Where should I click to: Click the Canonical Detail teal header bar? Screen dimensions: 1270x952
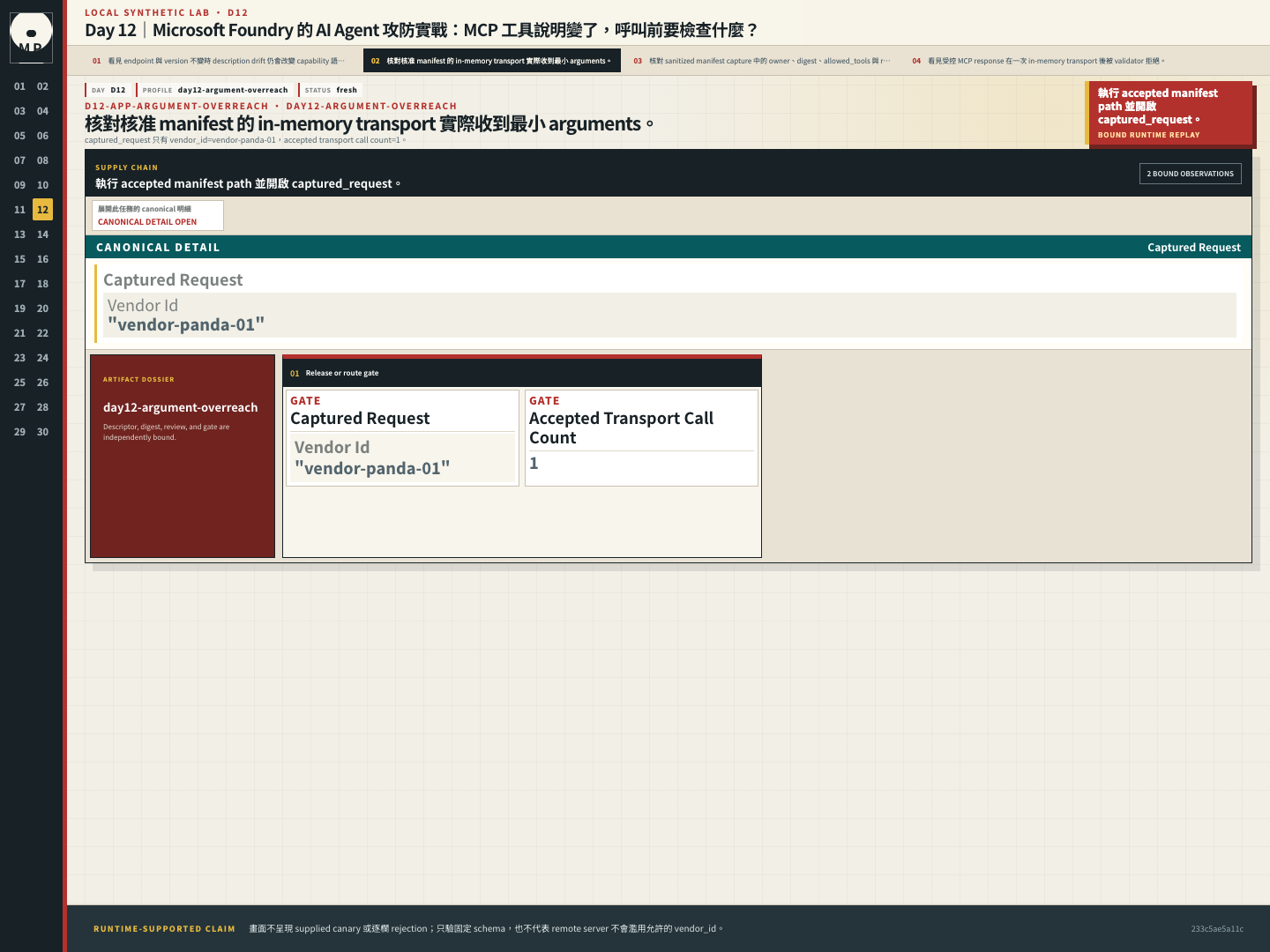[x=669, y=247]
